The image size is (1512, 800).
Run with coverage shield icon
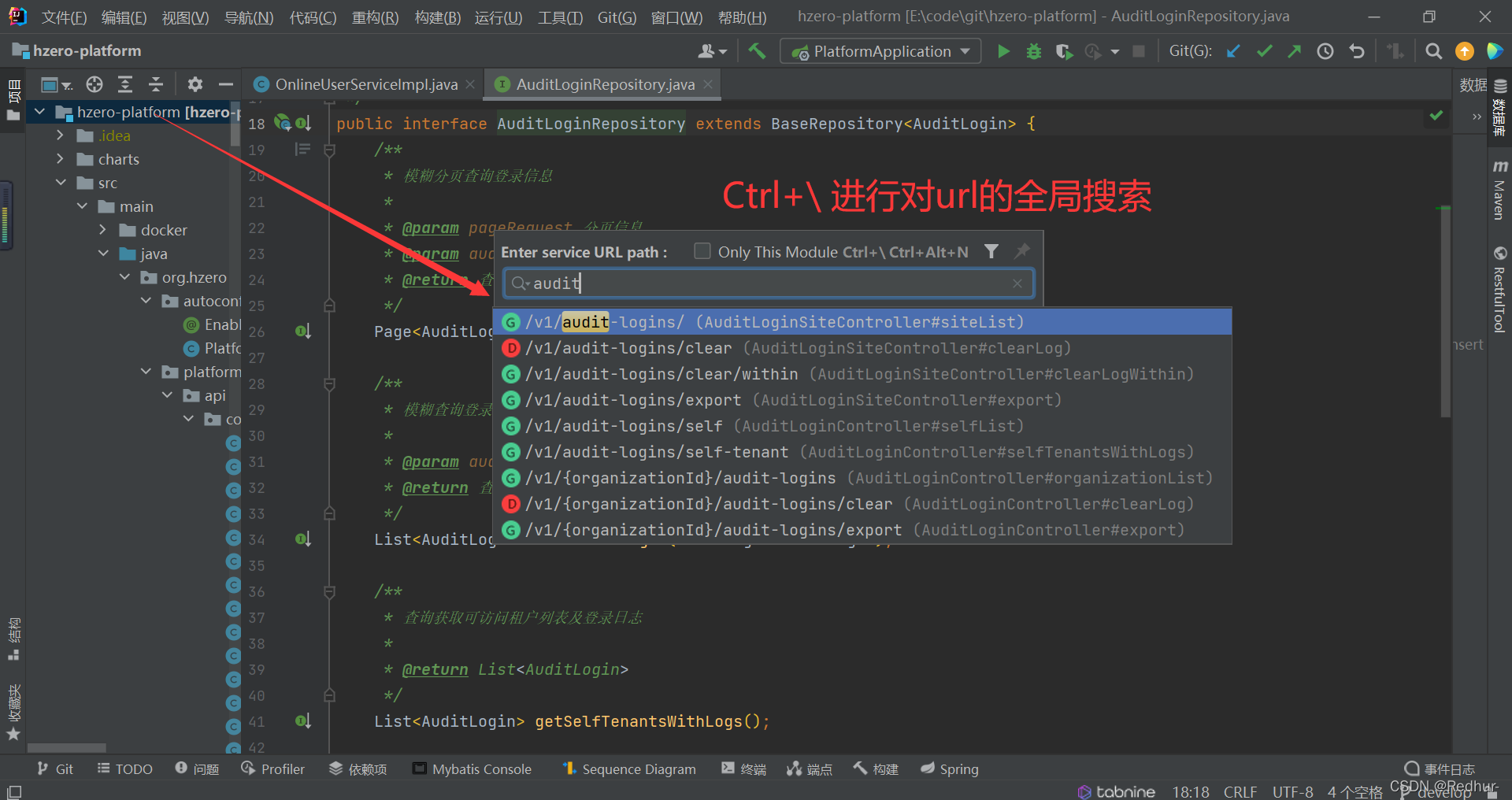(1064, 51)
